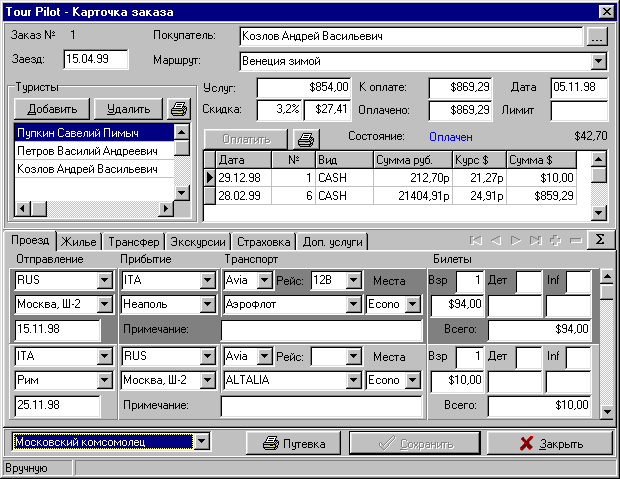620x479 pixels.
Task: Open buyer lookup with the ellipsis button
Action: 597,36
